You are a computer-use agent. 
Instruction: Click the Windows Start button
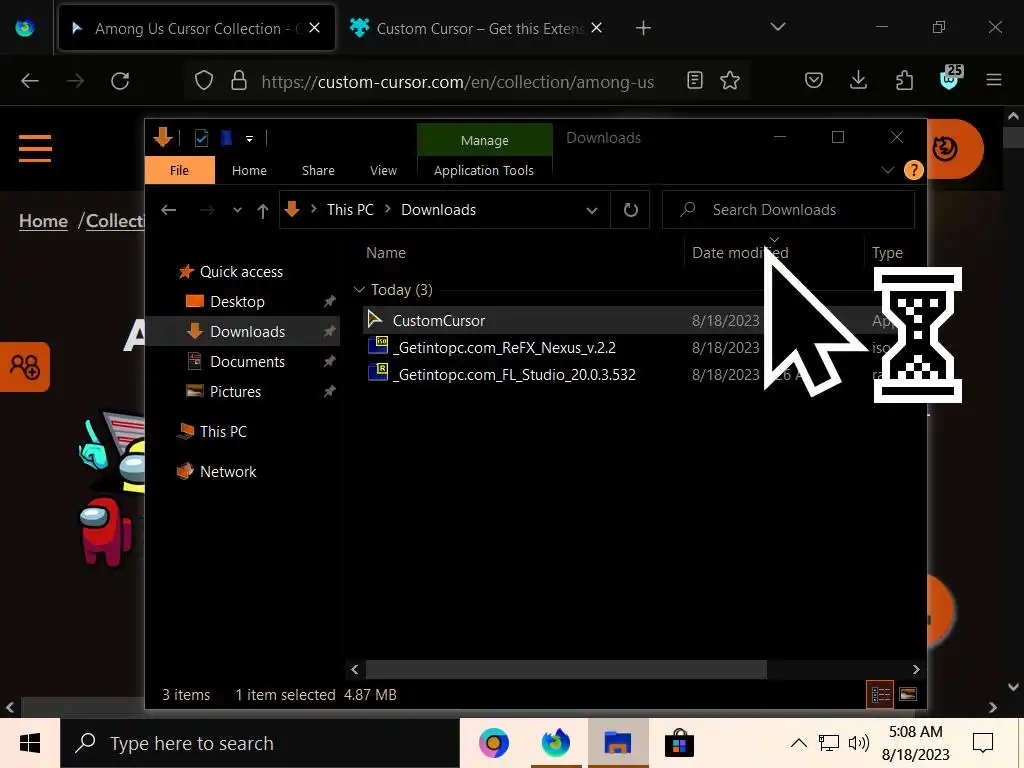click(30, 743)
